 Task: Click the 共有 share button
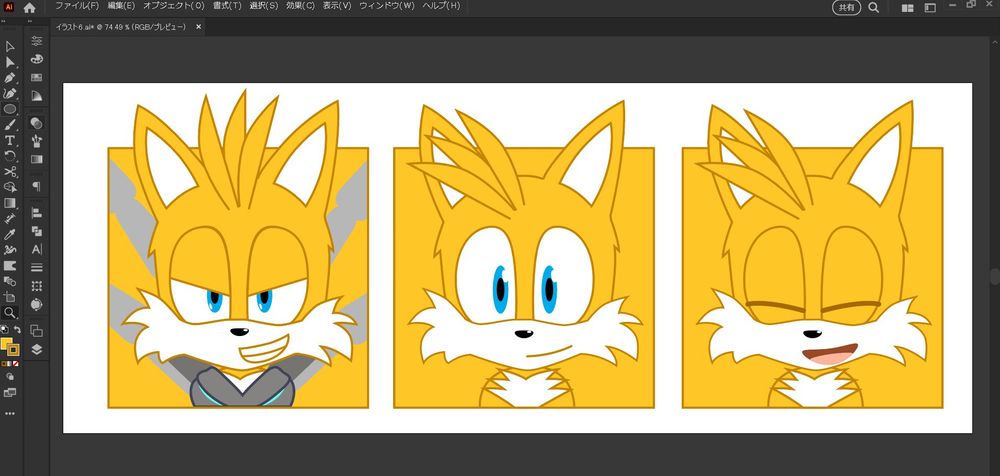click(846, 7)
